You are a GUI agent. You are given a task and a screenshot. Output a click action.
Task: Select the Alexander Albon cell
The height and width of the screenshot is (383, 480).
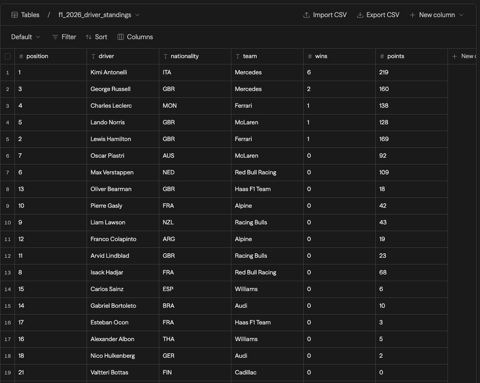[123, 339]
